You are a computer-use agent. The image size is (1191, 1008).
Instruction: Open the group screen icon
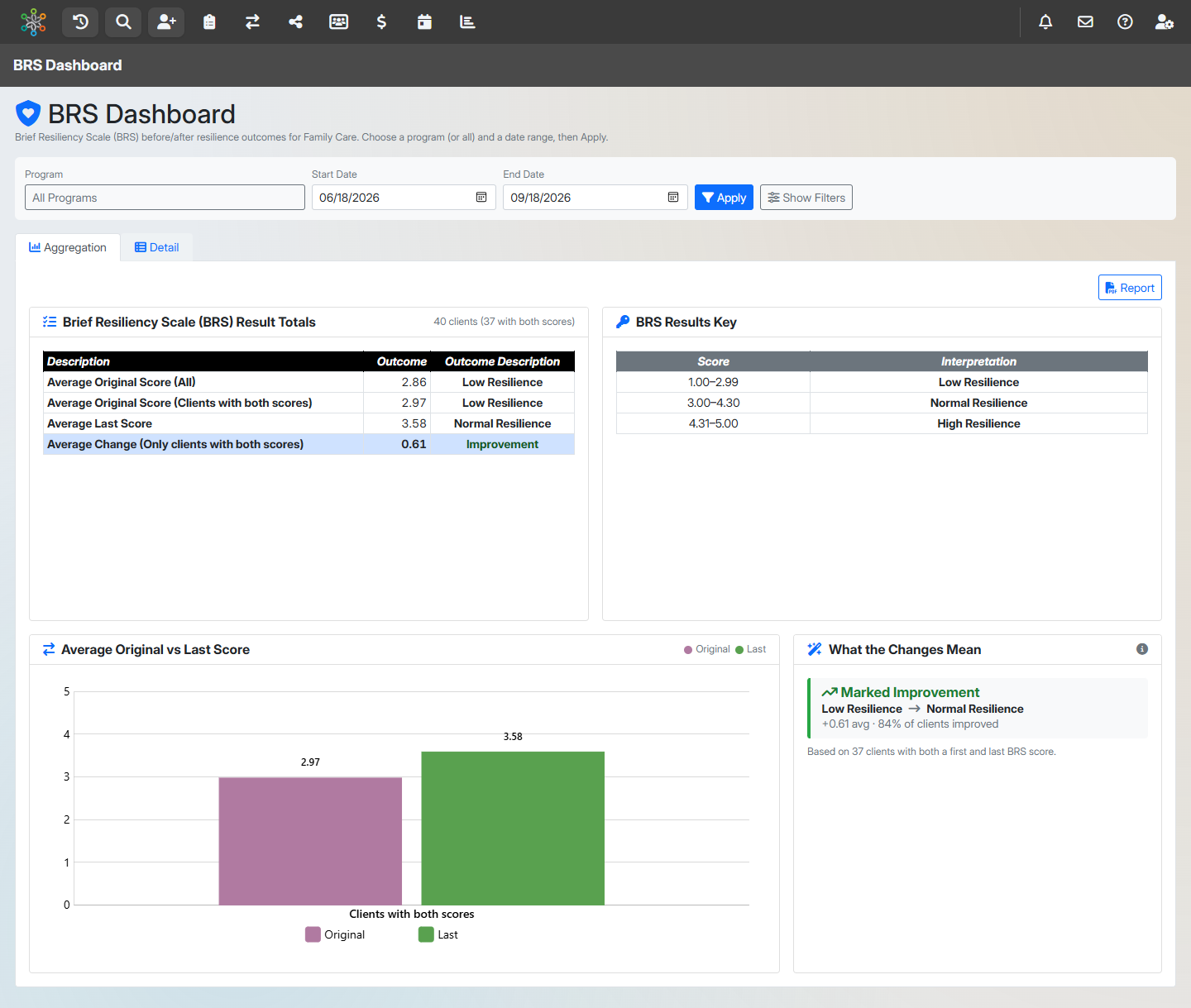click(338, 22)
